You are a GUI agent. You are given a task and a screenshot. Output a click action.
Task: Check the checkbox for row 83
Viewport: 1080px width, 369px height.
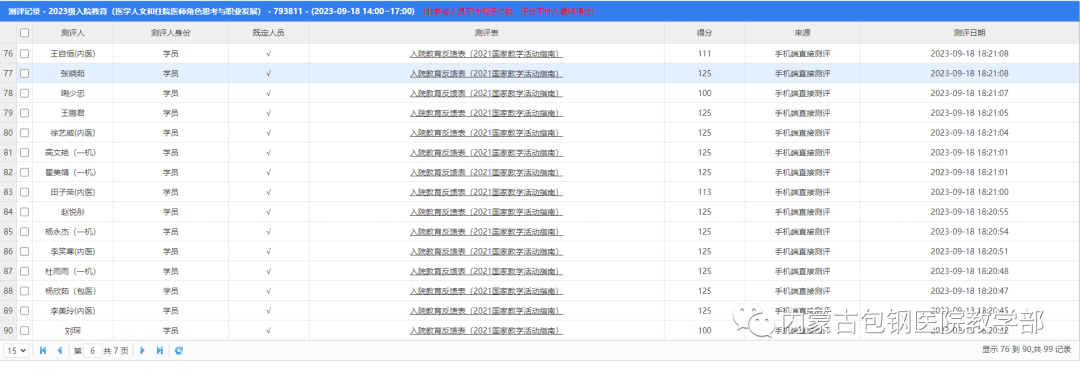pyautogui.click(x=25, y=192)
